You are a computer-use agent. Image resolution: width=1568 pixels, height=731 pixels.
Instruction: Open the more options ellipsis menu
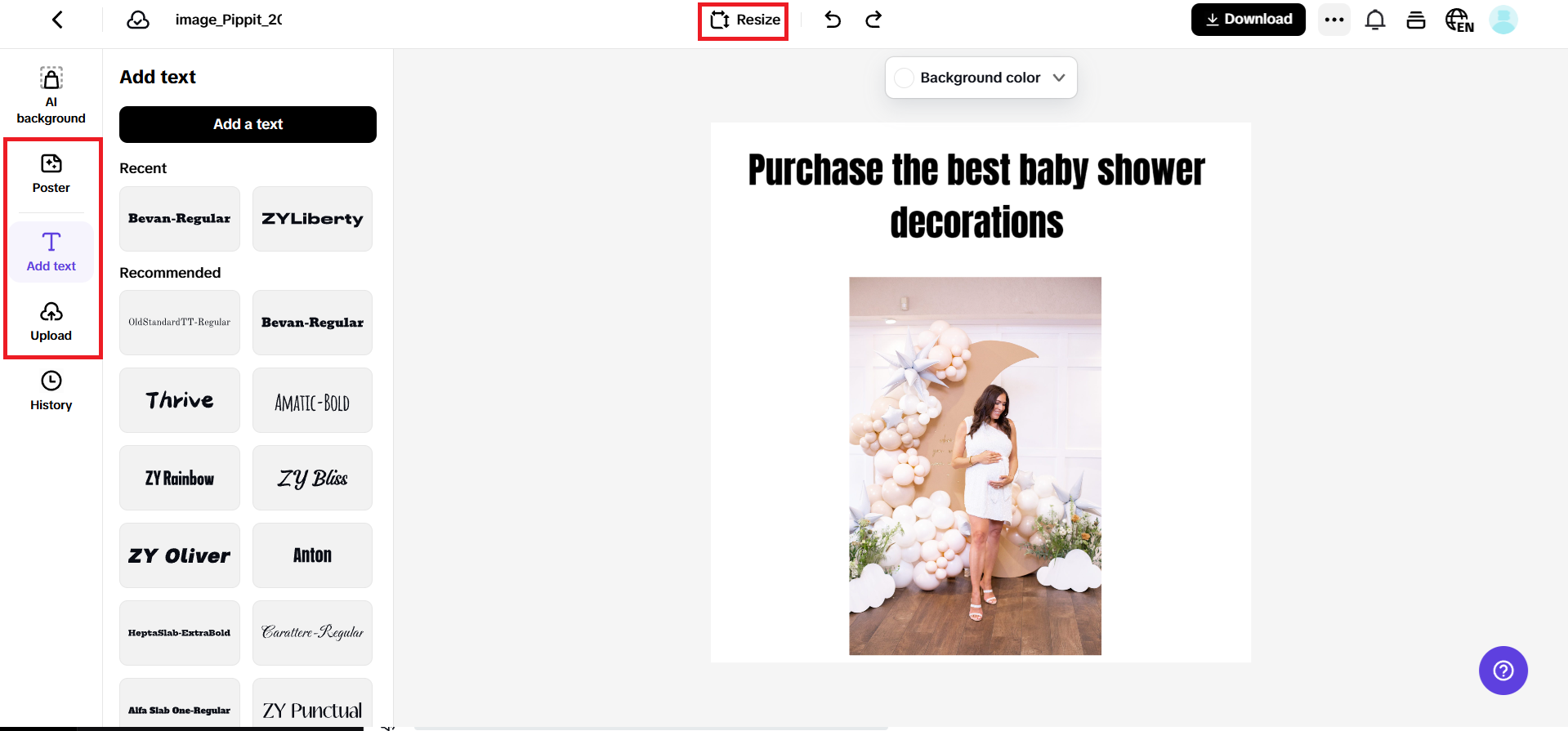[x=1334, y=20]
